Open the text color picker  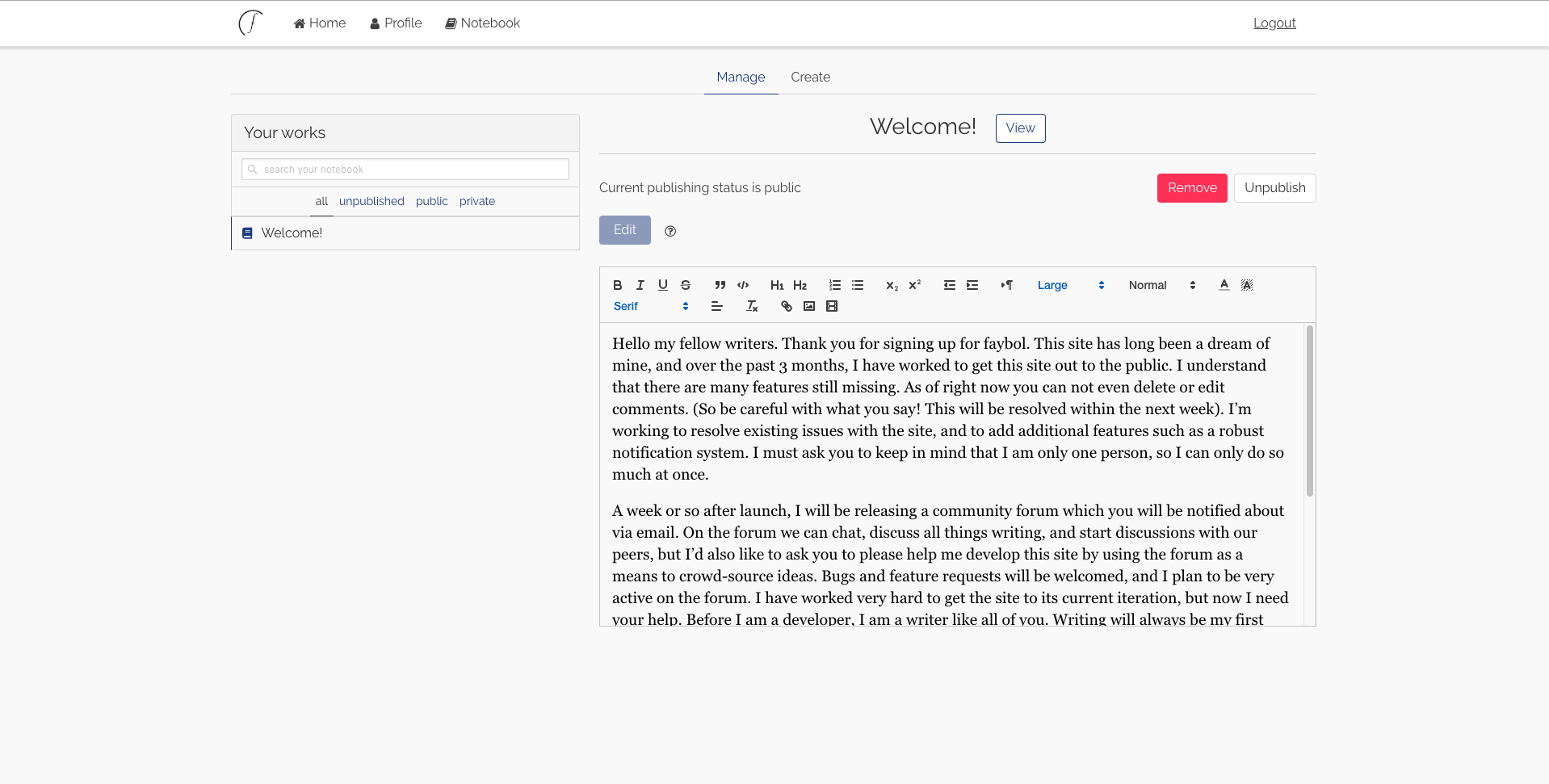[x=1224, y=285]
